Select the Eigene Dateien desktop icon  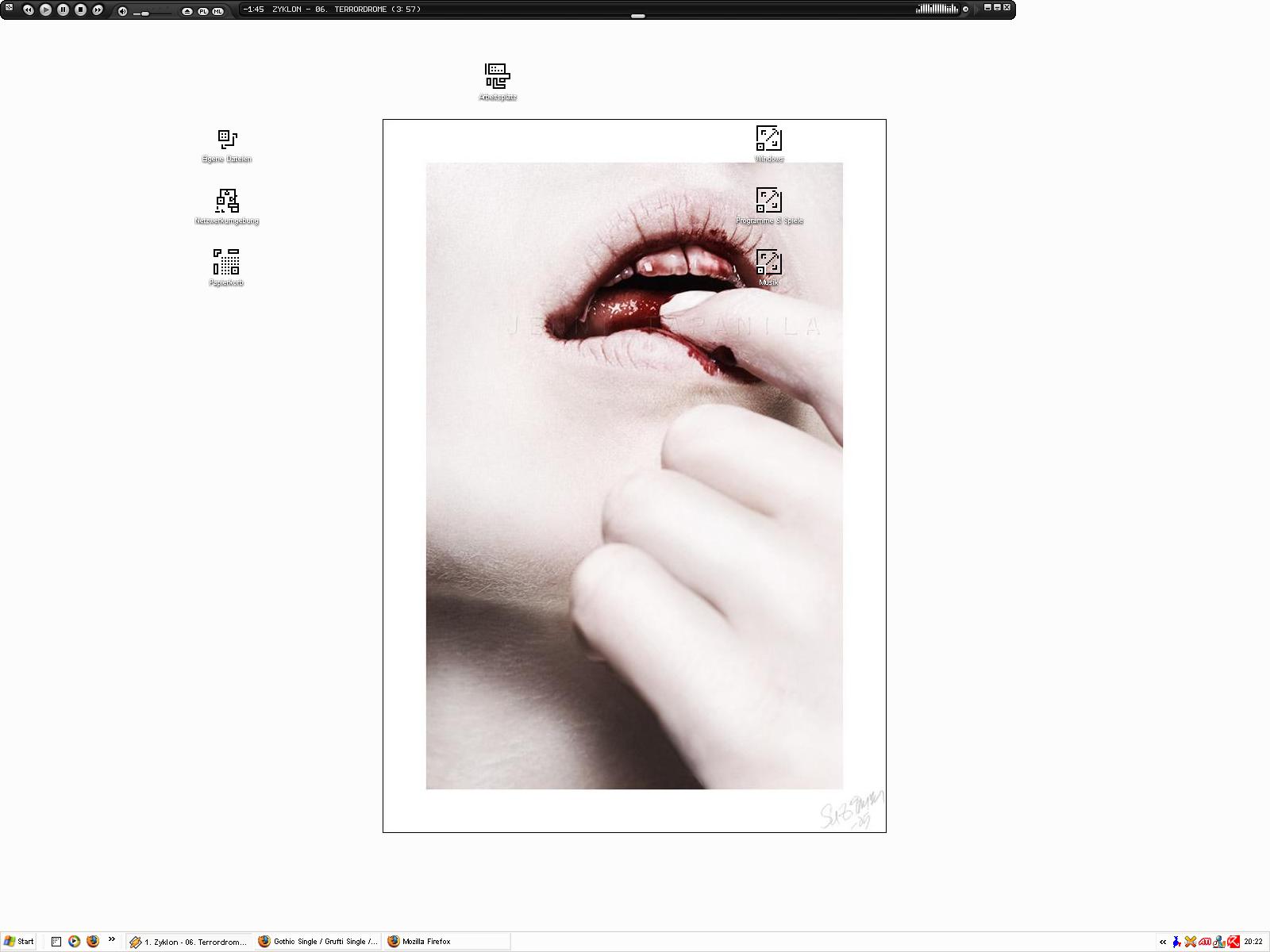227,140
